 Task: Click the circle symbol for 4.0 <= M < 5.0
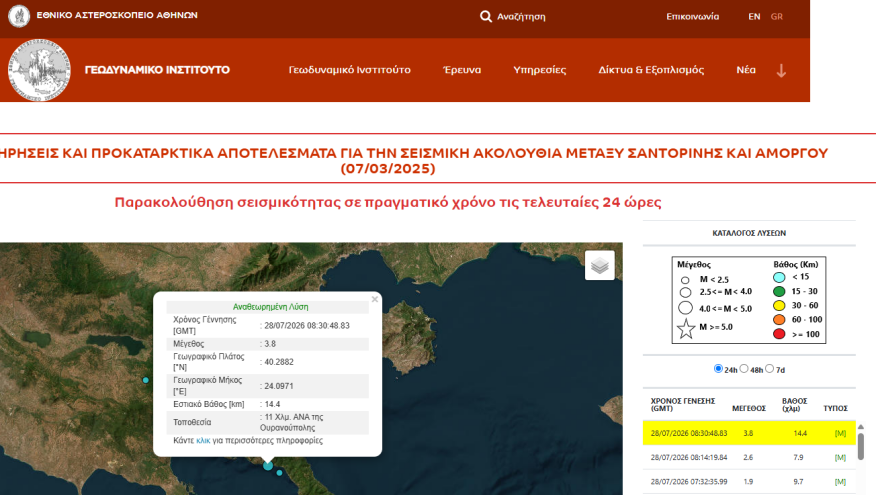pyautogui.click(x=685, y=308)
